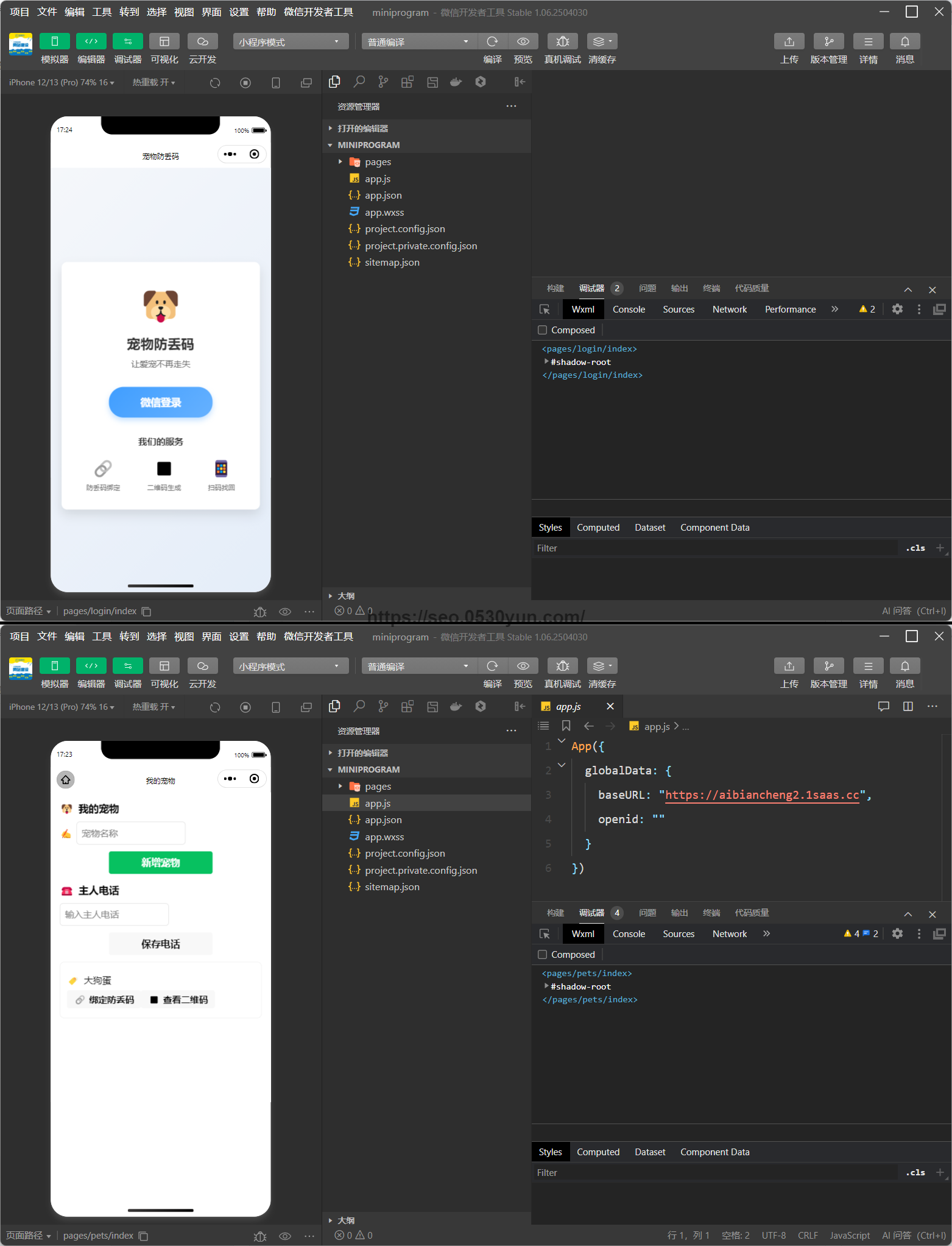Expand #shadow-root under pages/login/index
Image resolution: width=952 pixels, height=1246 pixels.
[546, 362]
